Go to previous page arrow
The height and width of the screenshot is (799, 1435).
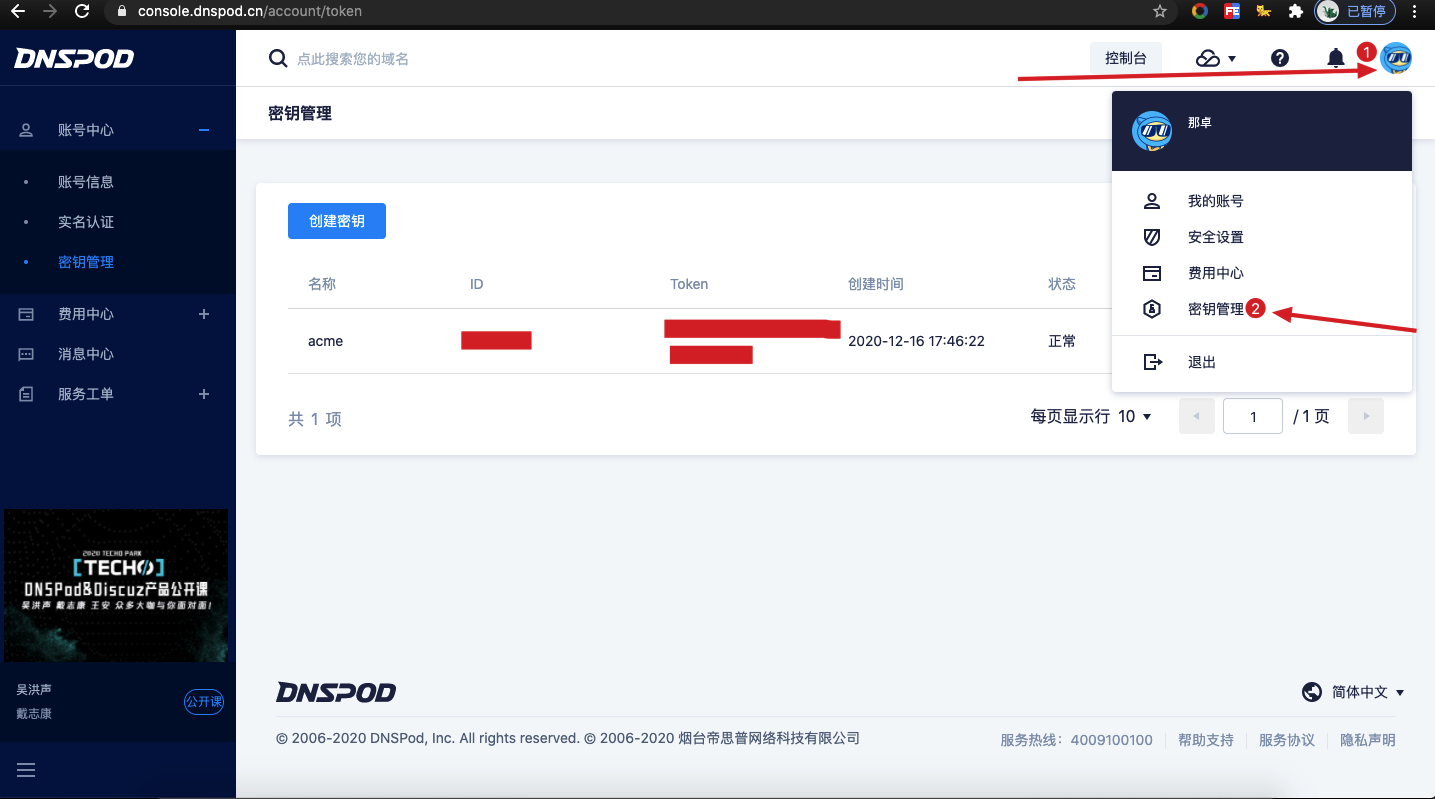[x=1197, y=416]
